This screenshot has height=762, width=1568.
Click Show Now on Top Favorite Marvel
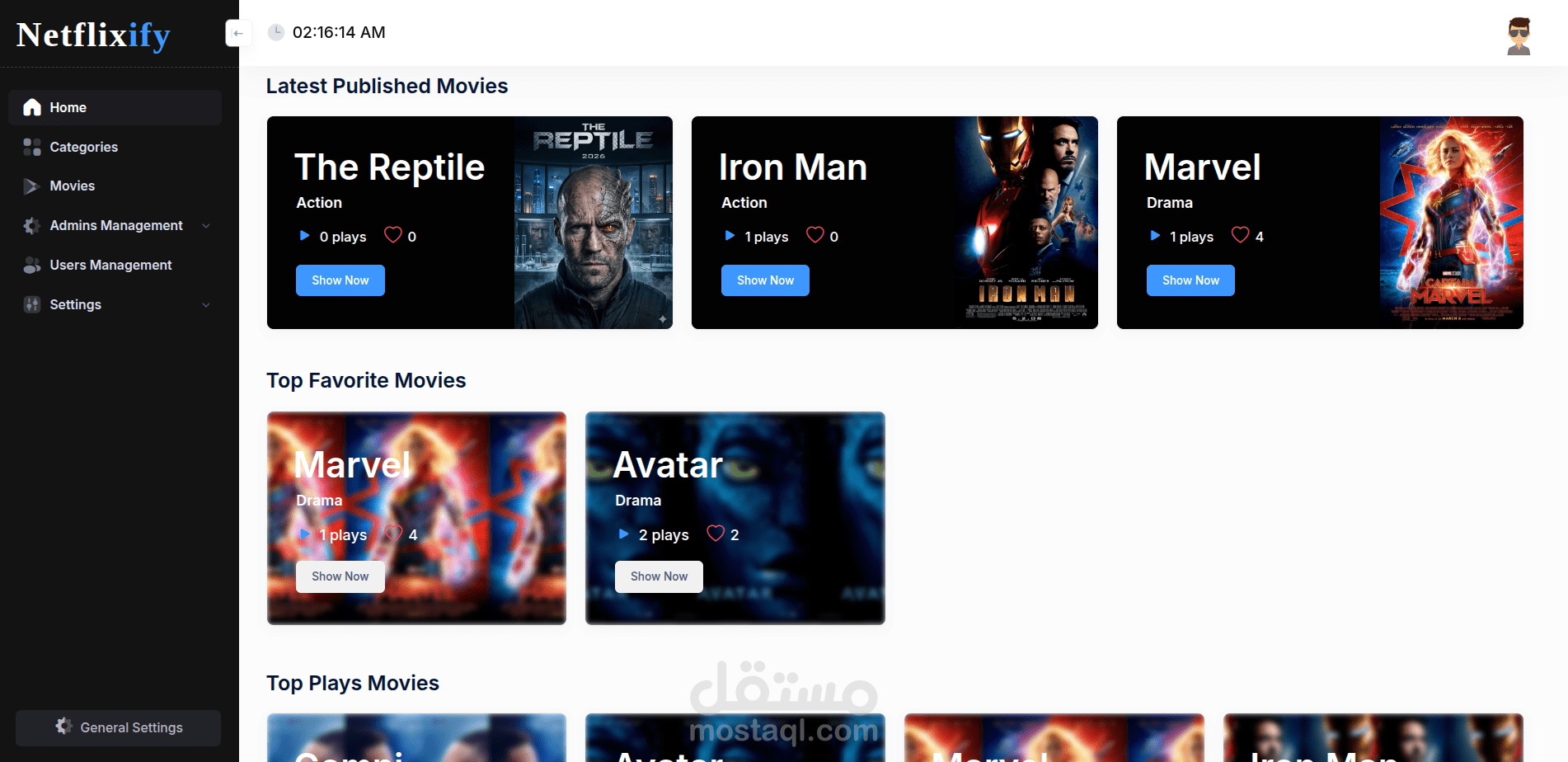340,576
